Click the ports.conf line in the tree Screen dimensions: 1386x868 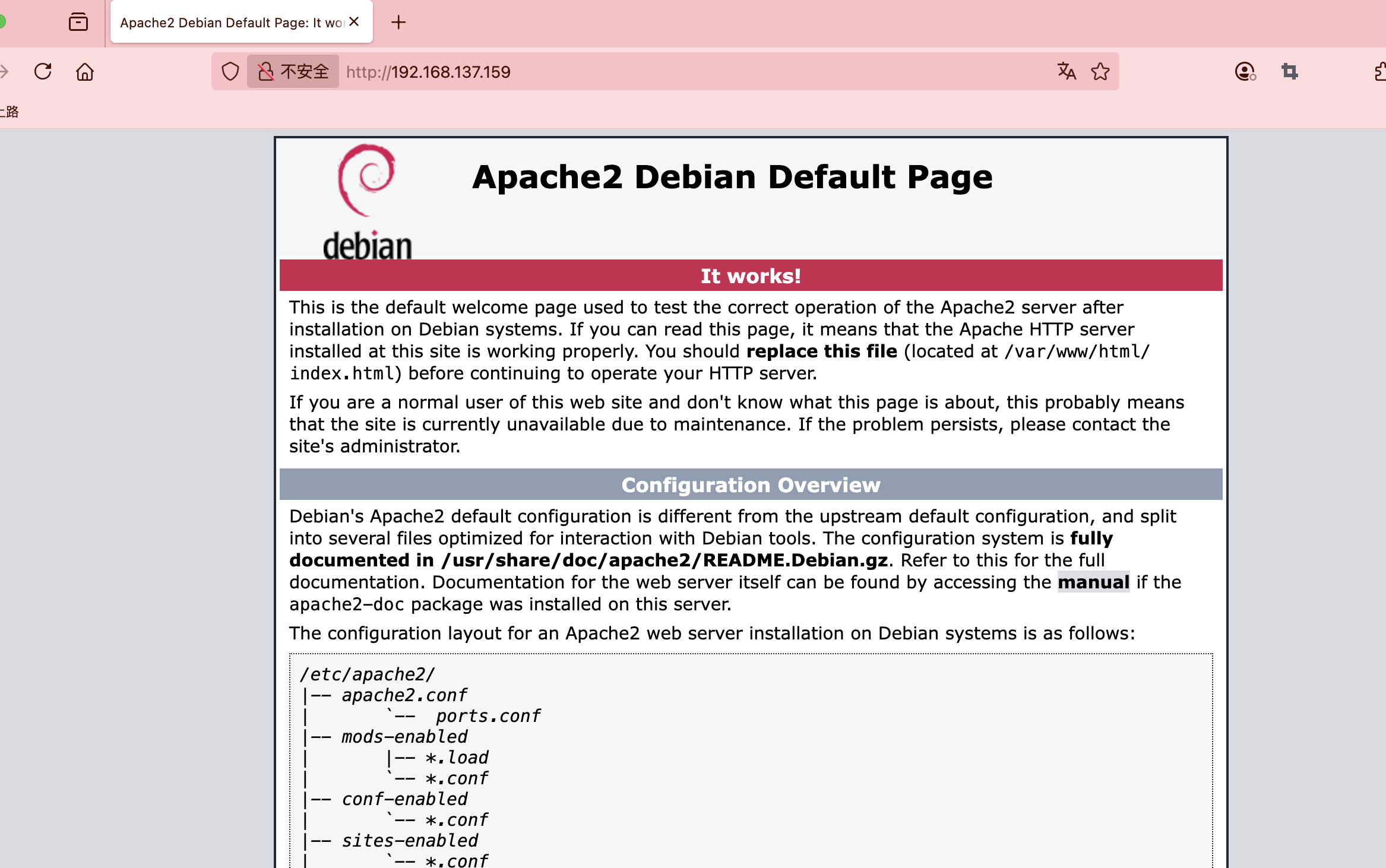click(488, 716)
